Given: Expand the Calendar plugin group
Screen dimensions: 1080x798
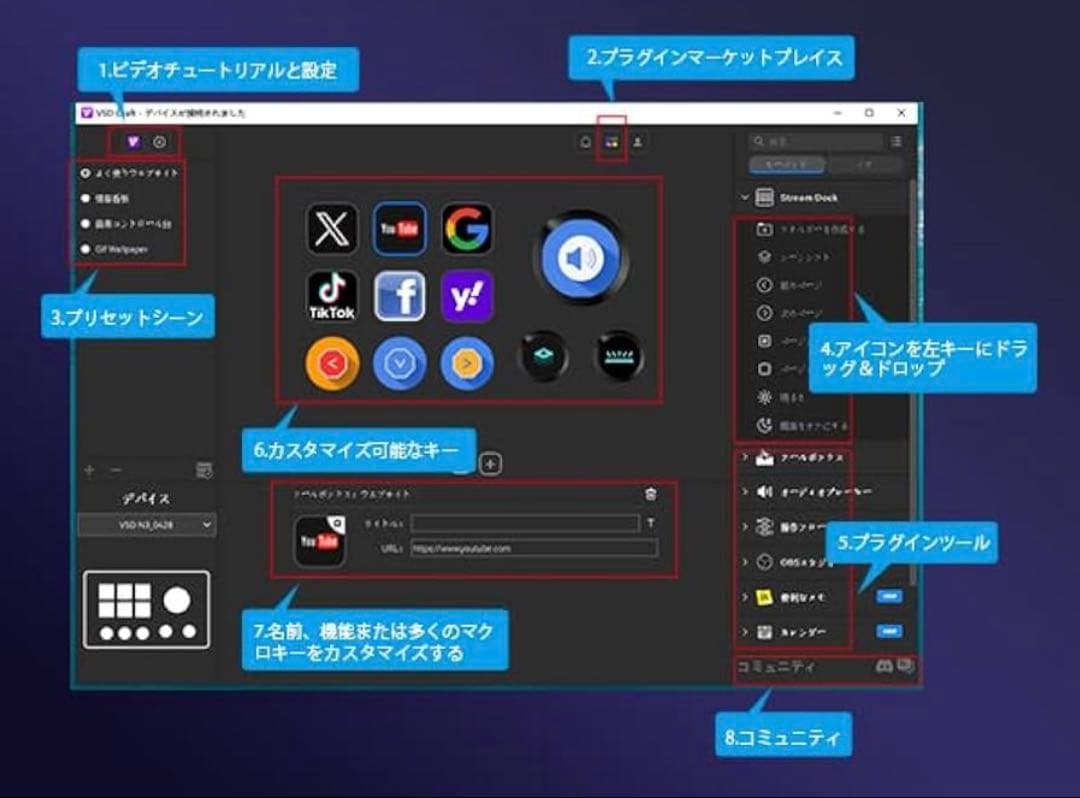Looking at the screenshot, I should [745, 631].
